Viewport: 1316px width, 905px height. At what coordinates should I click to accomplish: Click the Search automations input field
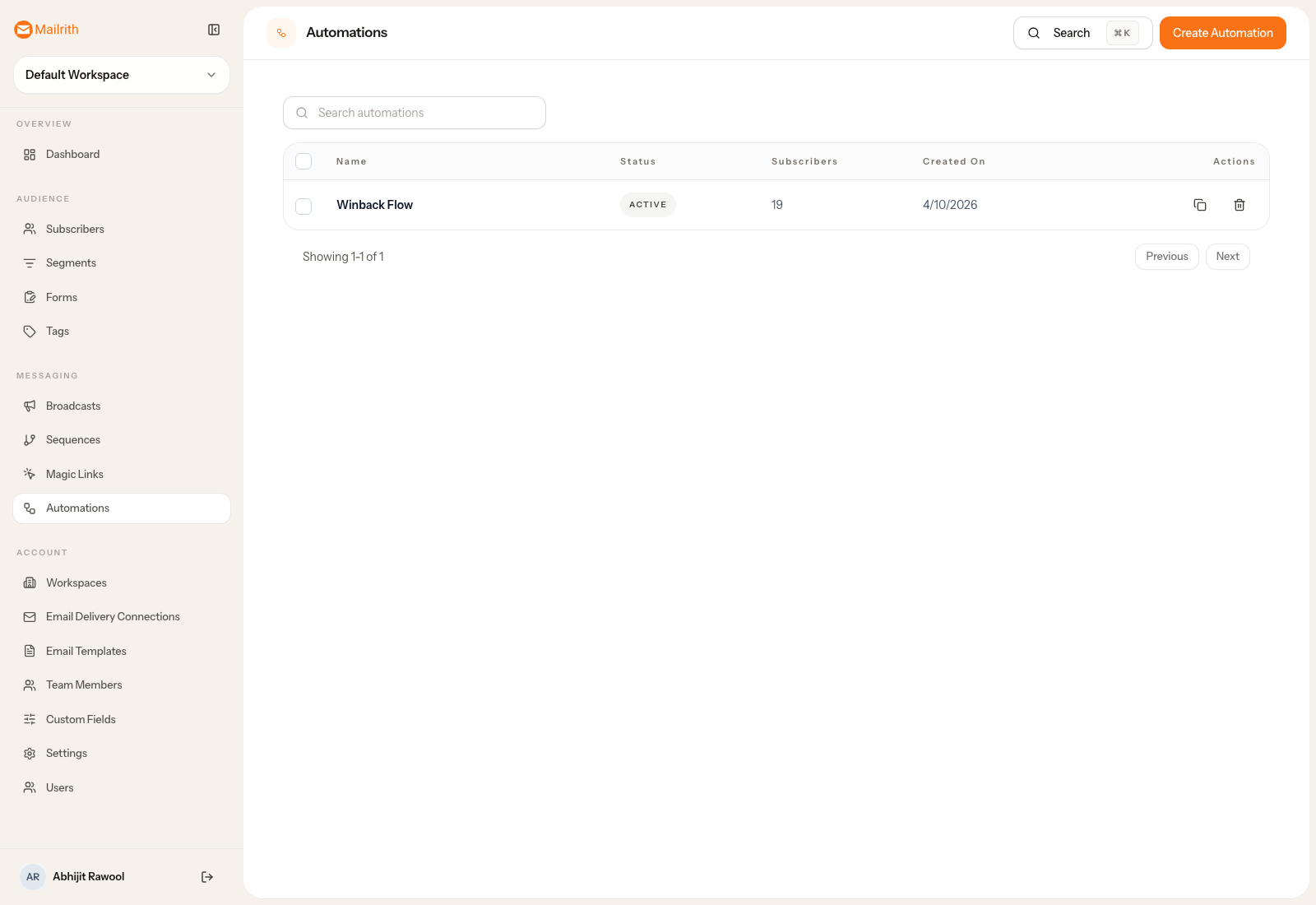point(414,113)
